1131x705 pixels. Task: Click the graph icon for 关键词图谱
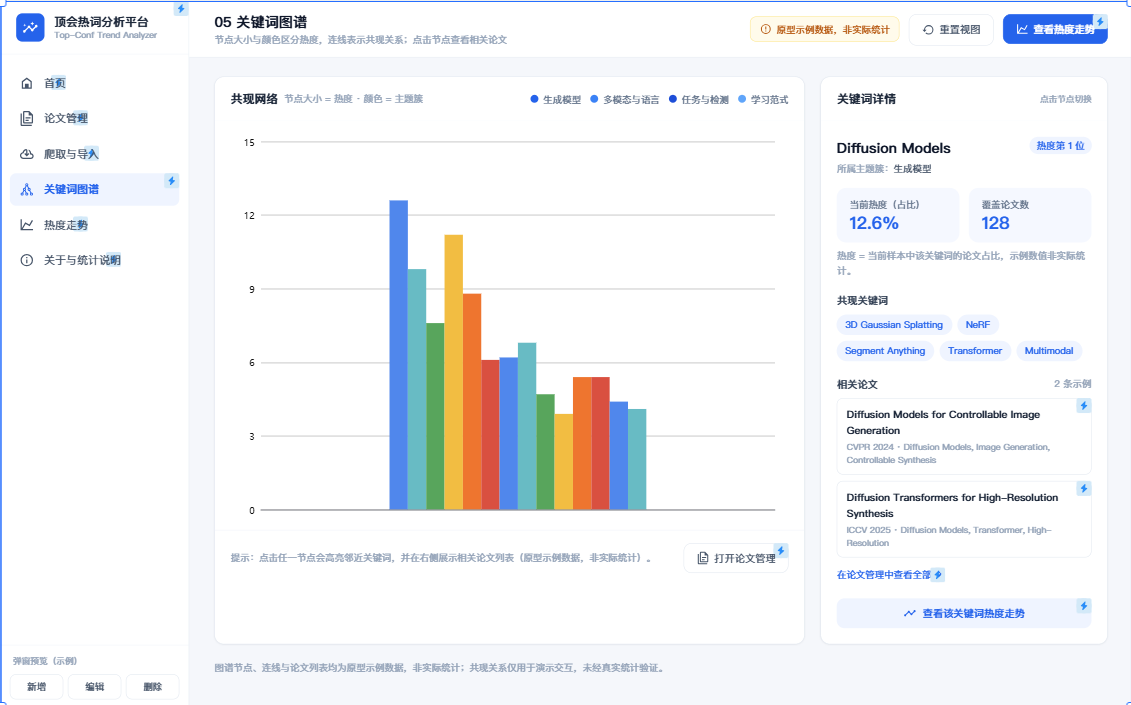27,189
